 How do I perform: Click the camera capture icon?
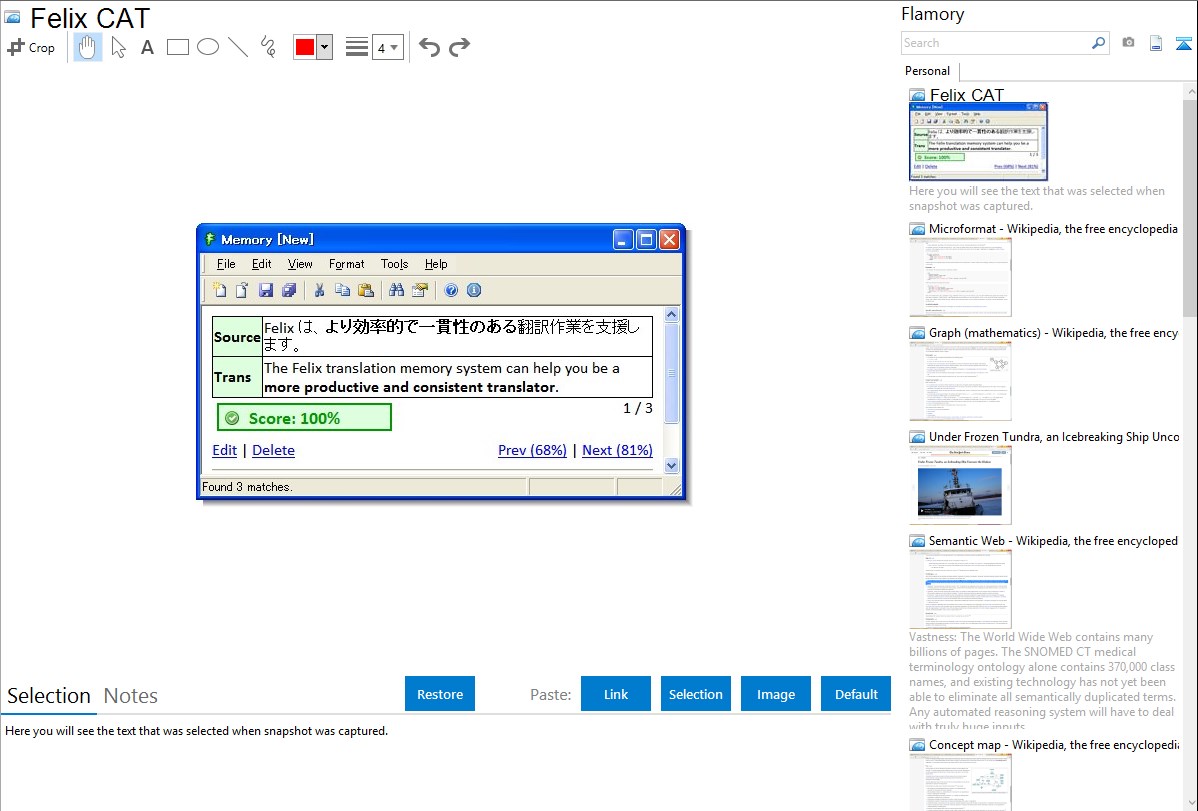(1128, 43)
